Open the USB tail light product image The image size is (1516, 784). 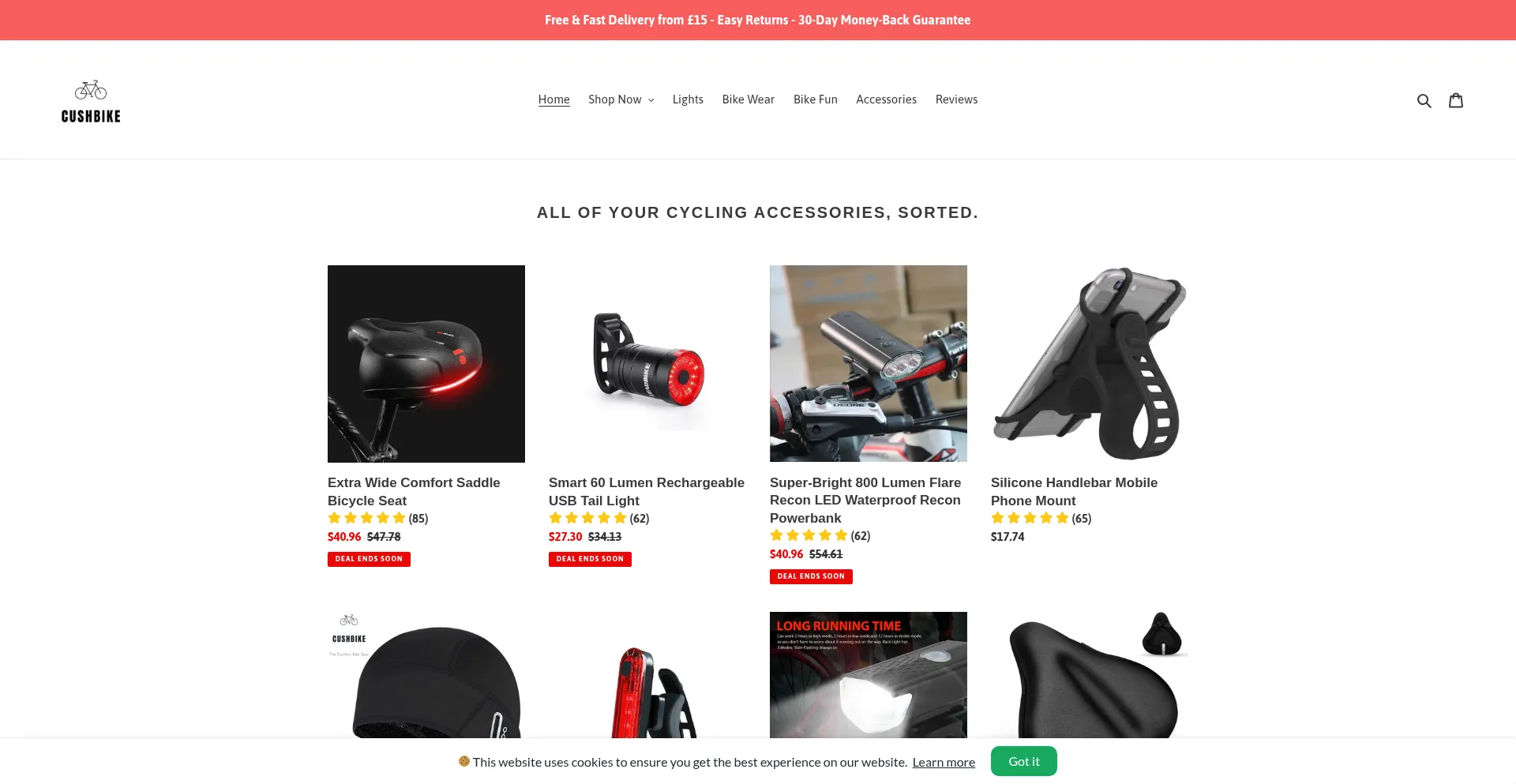(x=647, y=364)
